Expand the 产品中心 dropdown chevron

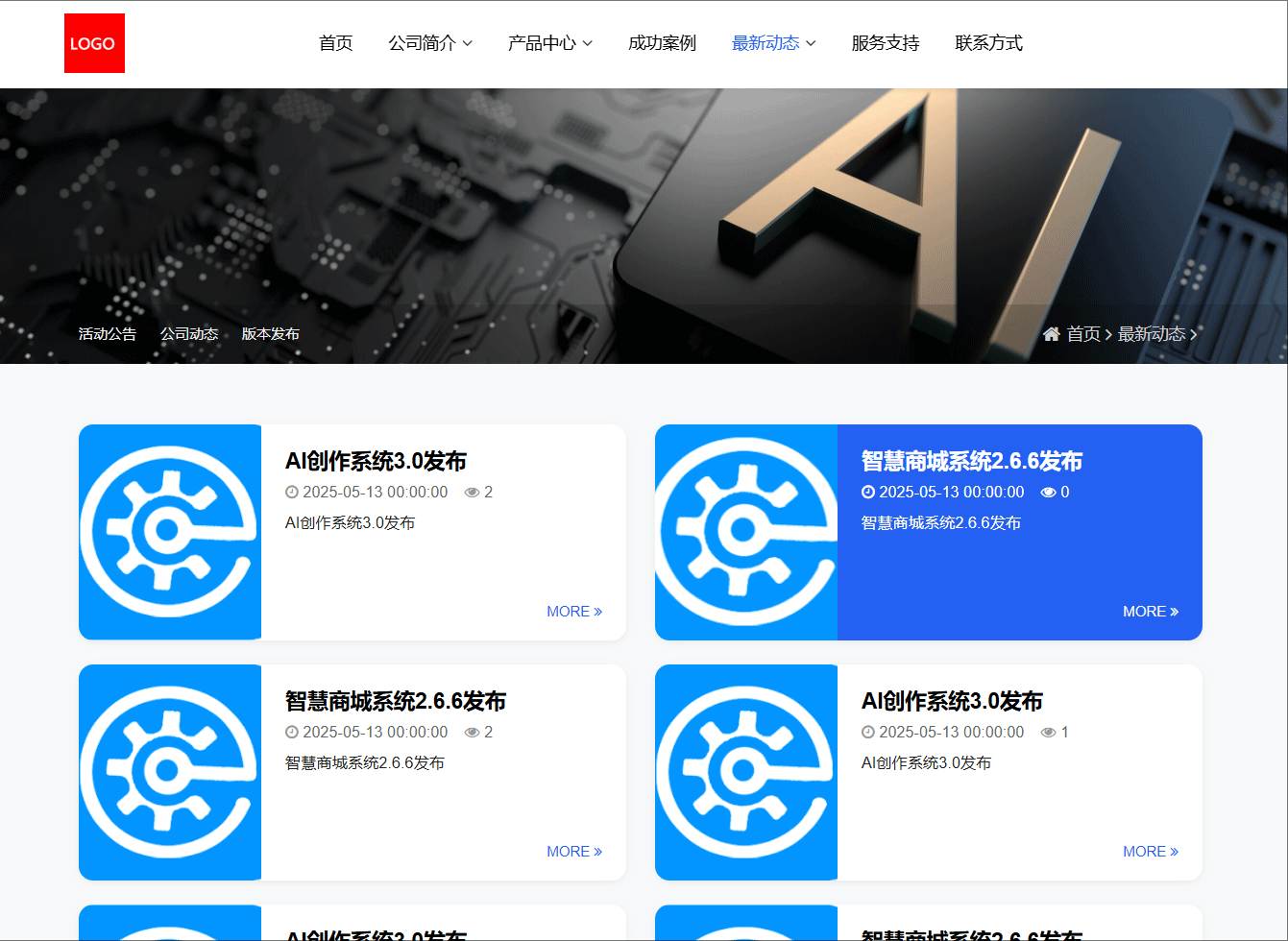click(x=588, y=43)
